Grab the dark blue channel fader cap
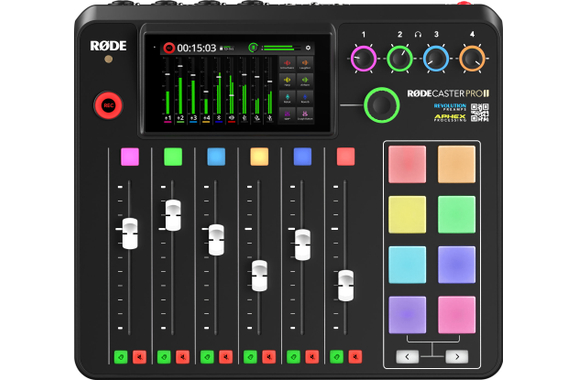Screen dimensions: 576x380 [303, 245]
